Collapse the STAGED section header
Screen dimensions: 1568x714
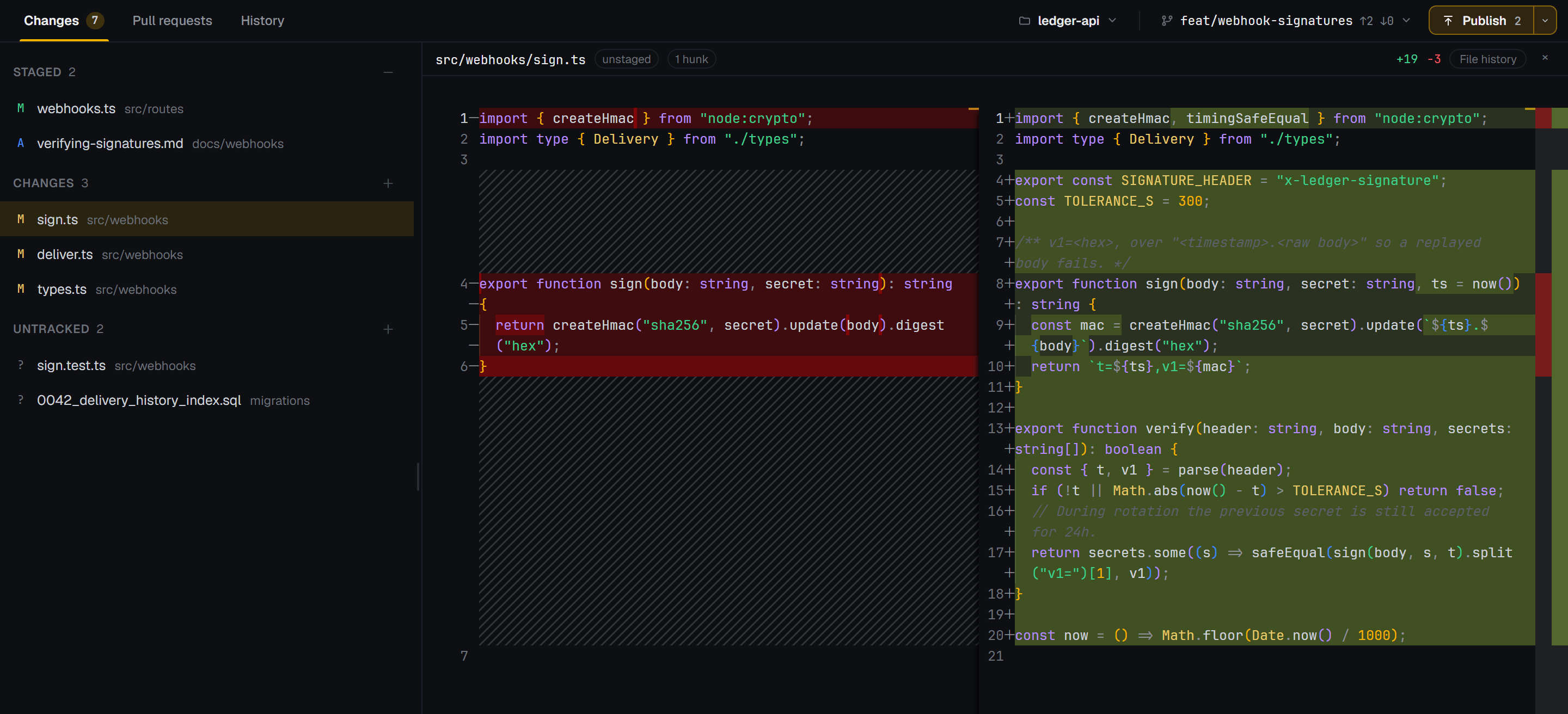pos(45,72)
